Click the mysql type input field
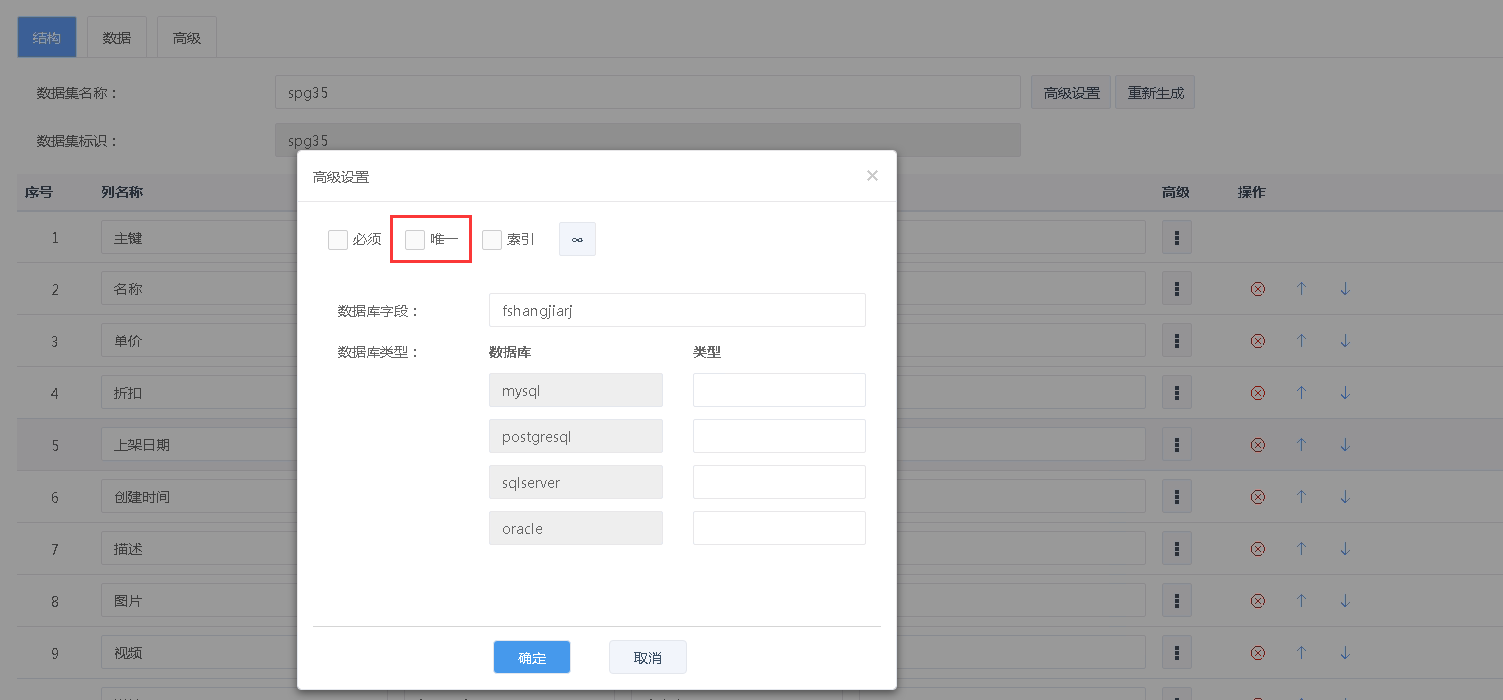The width and height of the screenshot is (1503, 700). click(x=779, y=390)
